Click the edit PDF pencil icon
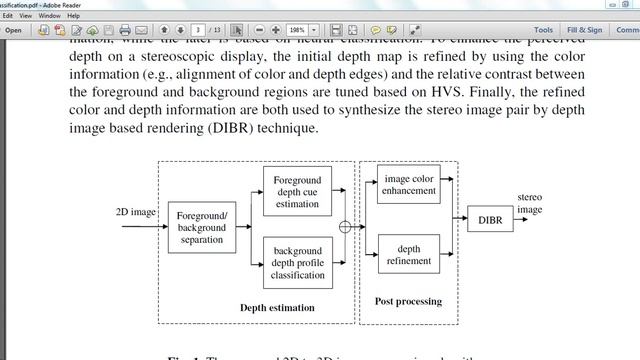This screenshot has width=640, height=360. 76,30
